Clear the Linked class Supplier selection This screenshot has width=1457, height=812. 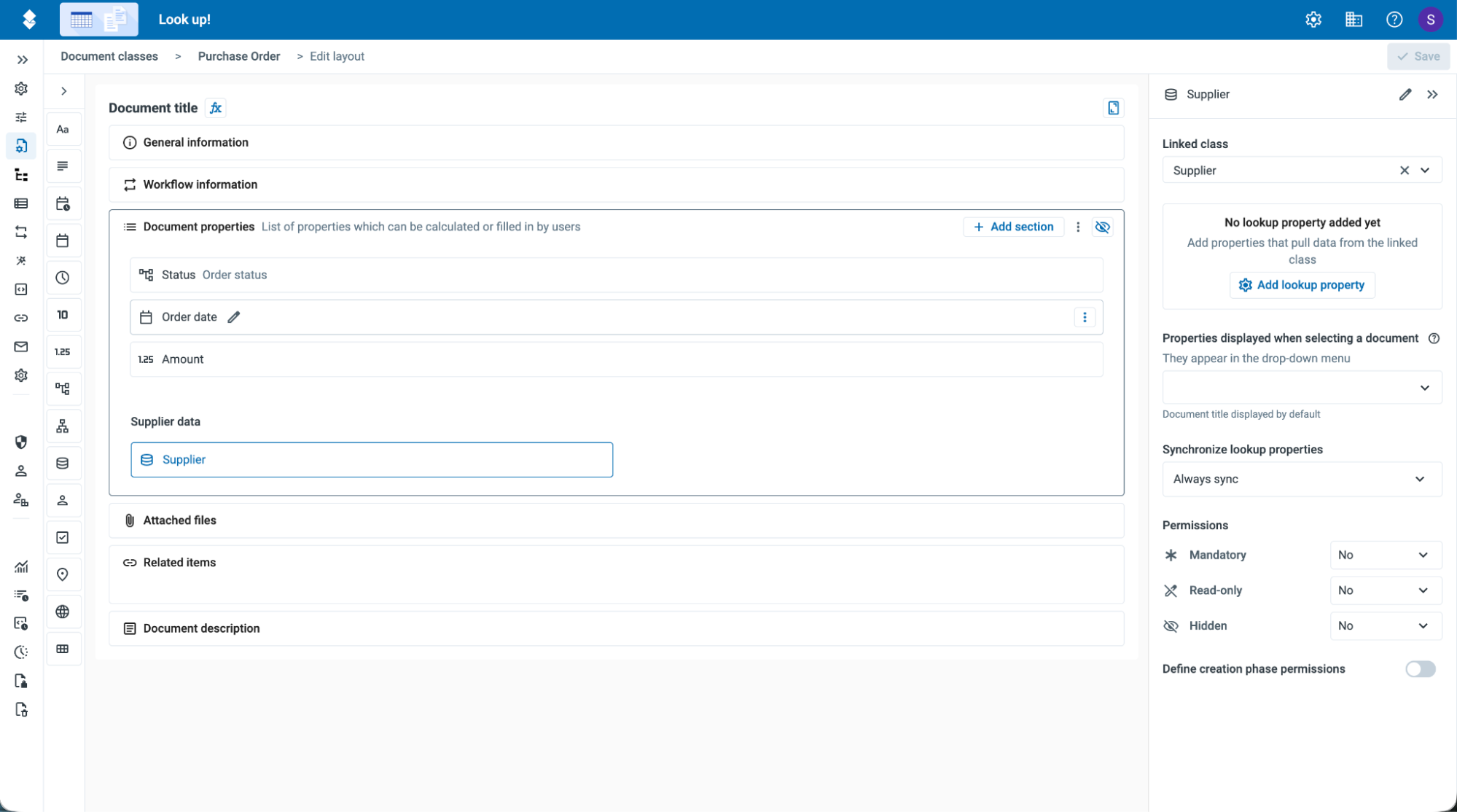(x=1404, y=171)
